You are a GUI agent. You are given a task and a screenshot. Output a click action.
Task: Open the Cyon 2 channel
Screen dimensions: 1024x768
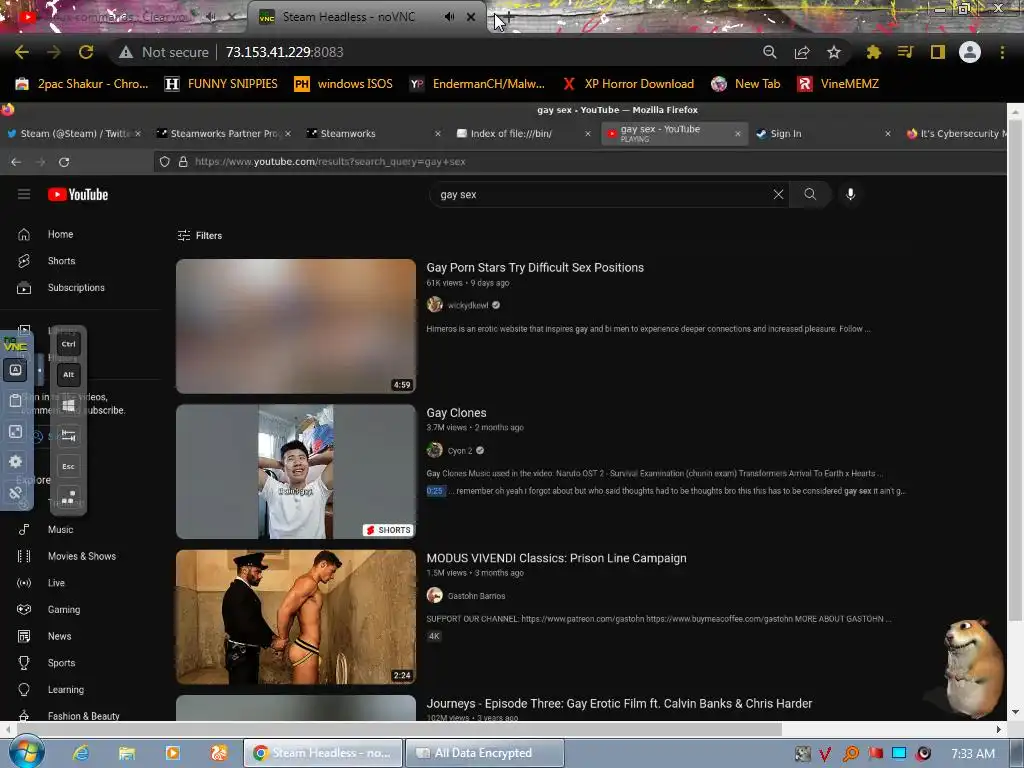460,451
